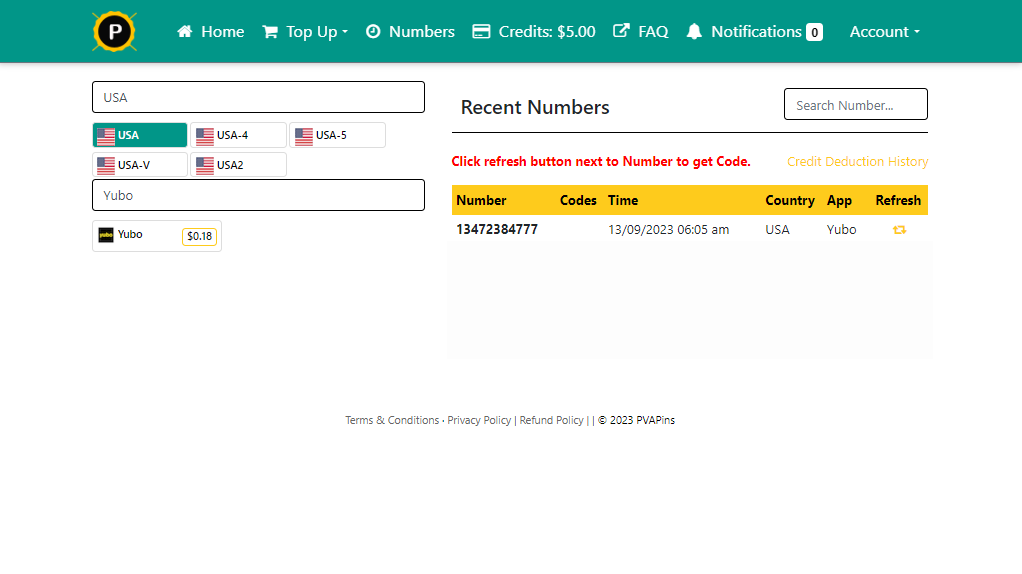
Task: Click the Number column header
Action: point(481,200)
